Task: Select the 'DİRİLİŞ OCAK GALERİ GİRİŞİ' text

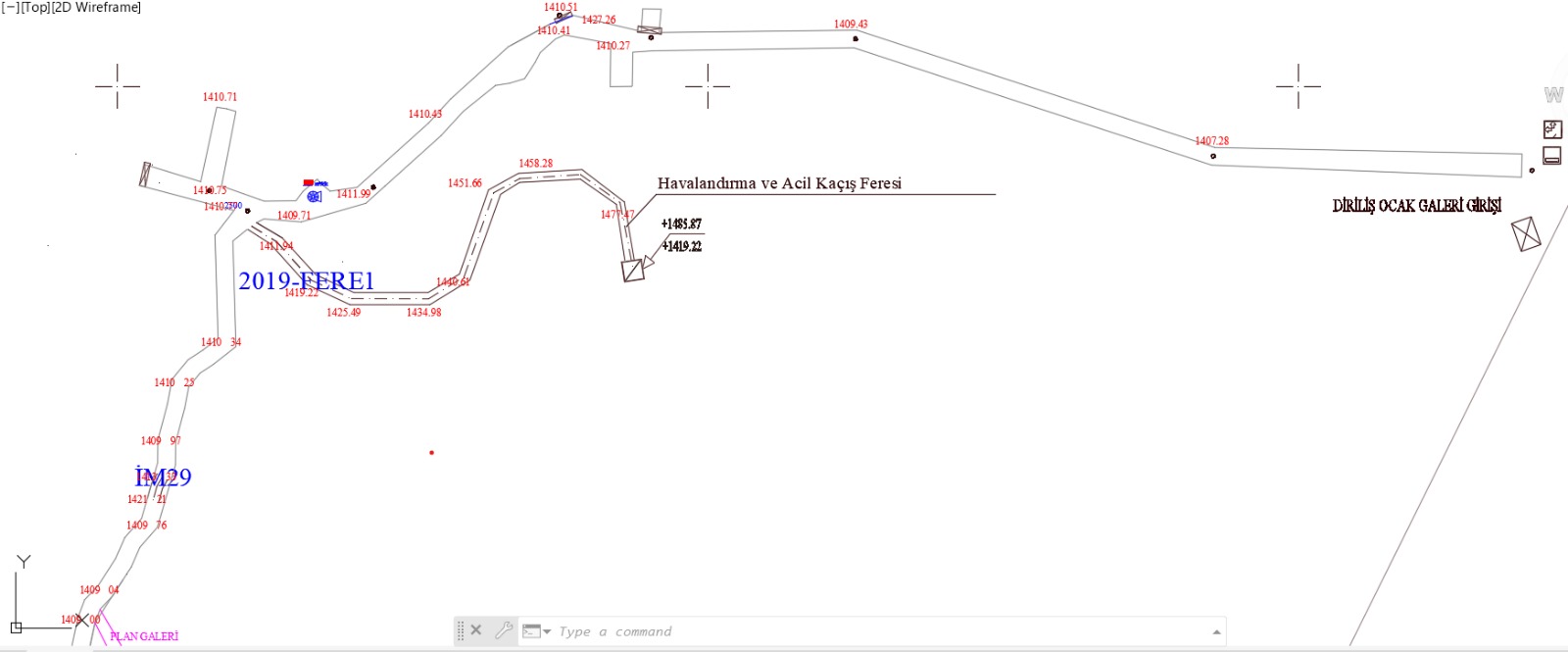Action: [1416, 205]
